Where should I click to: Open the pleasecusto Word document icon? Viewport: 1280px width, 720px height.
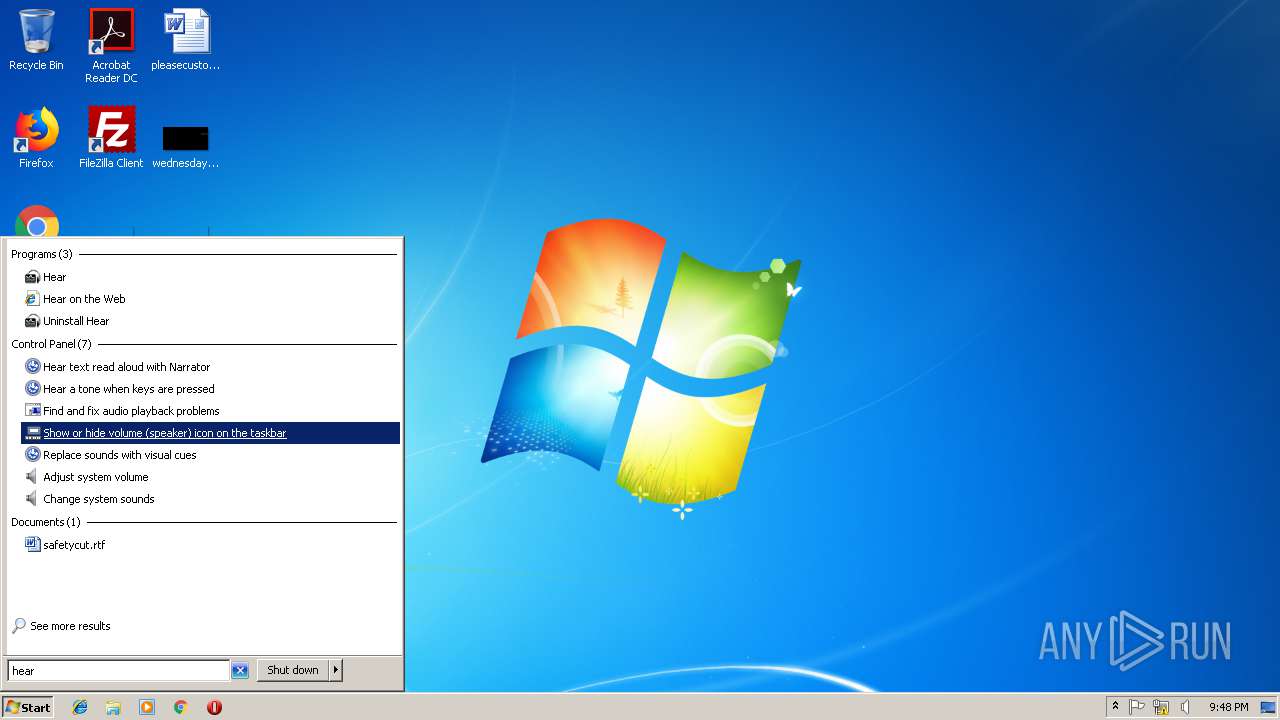click(x=185, y=40)
